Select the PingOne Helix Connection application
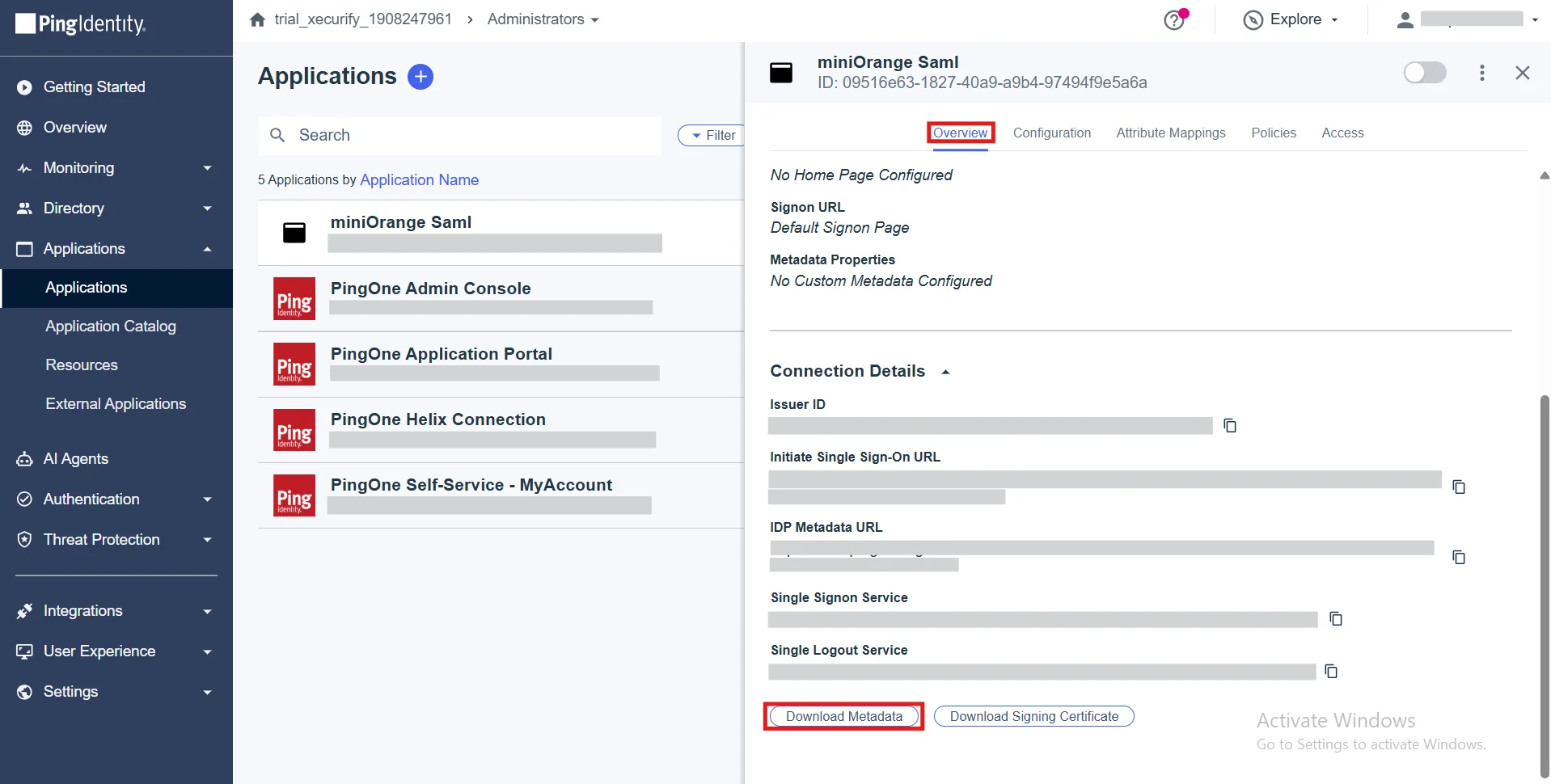 tap(501, 429)
